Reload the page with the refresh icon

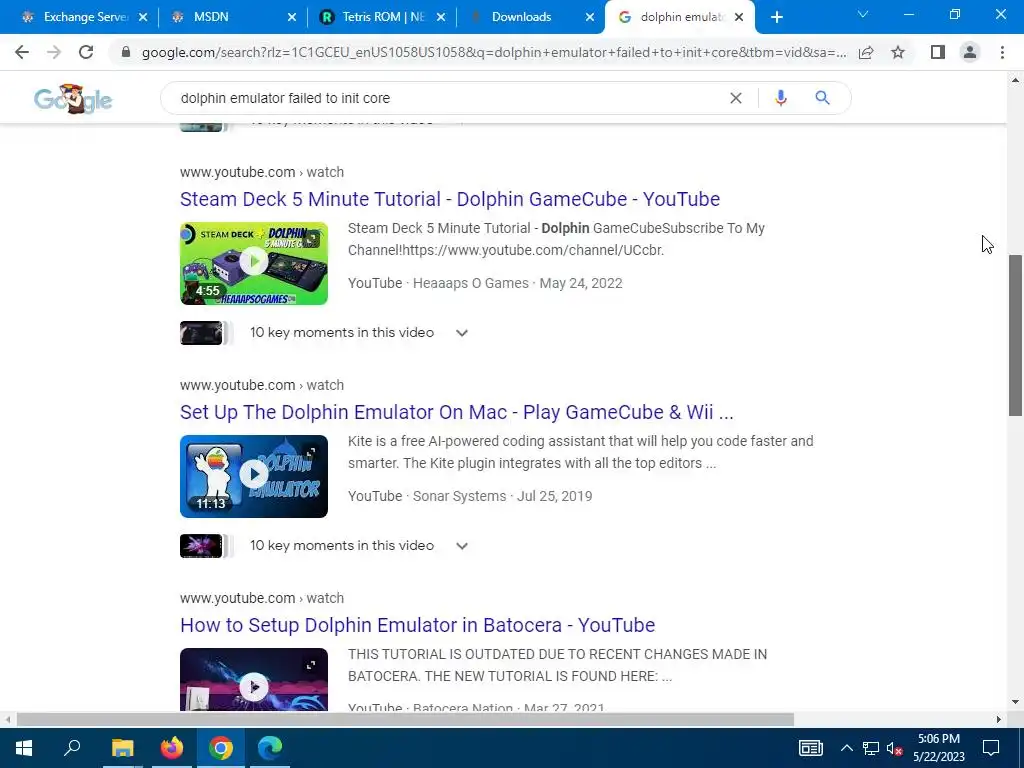tap(86, 52)
